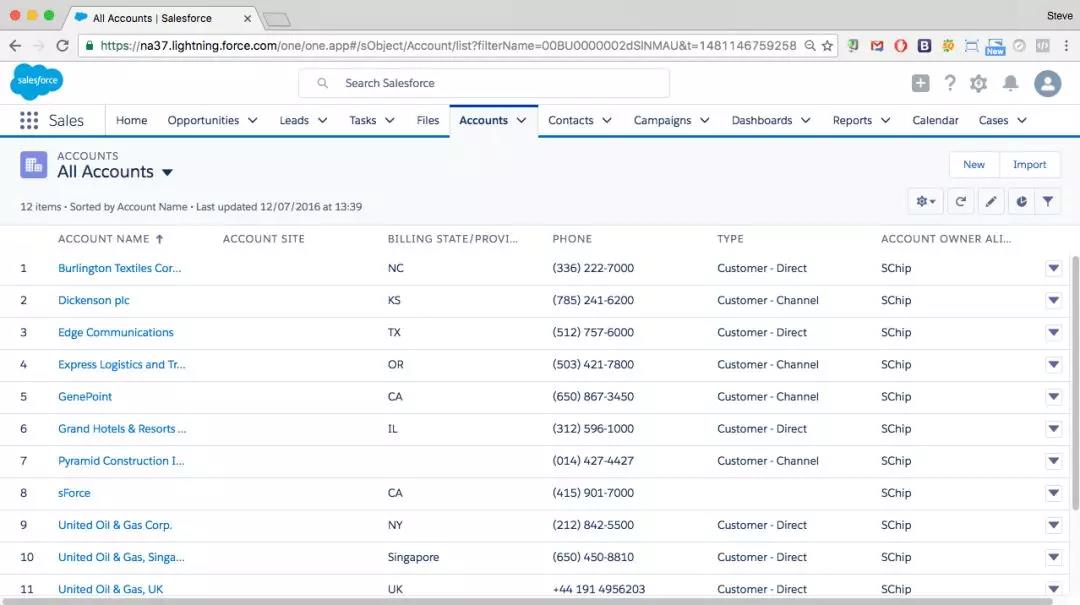This screenshot has width=1080, height=605.
Task: Click in the Search Salesforce field
Action: tap(484, 83)
